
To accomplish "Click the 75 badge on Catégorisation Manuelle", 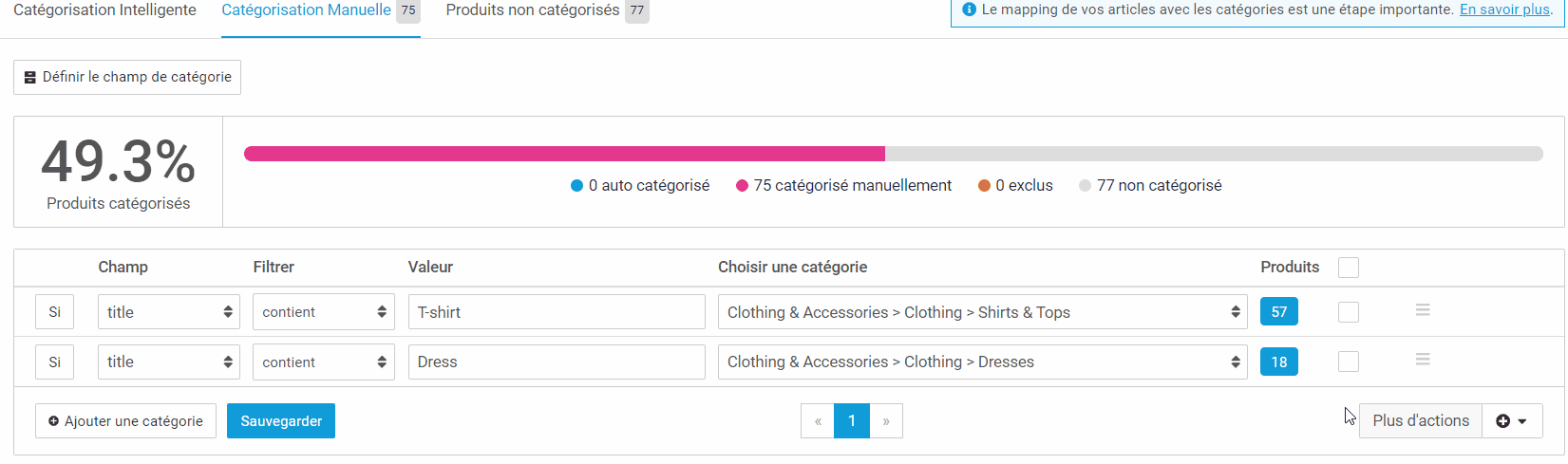I will pyautogui.click(x=408, y=10).
